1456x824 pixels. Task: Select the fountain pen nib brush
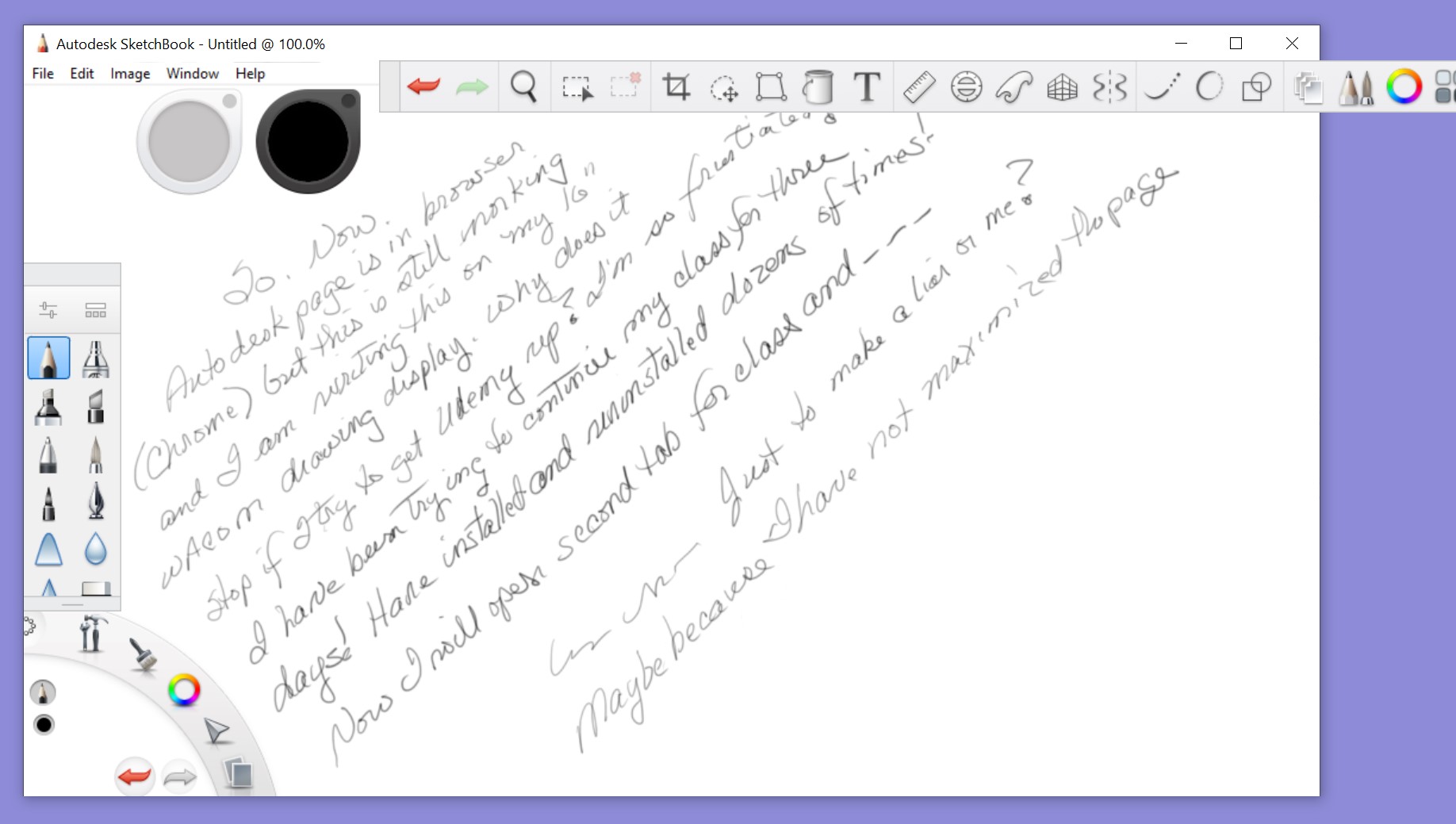(95, 501)
